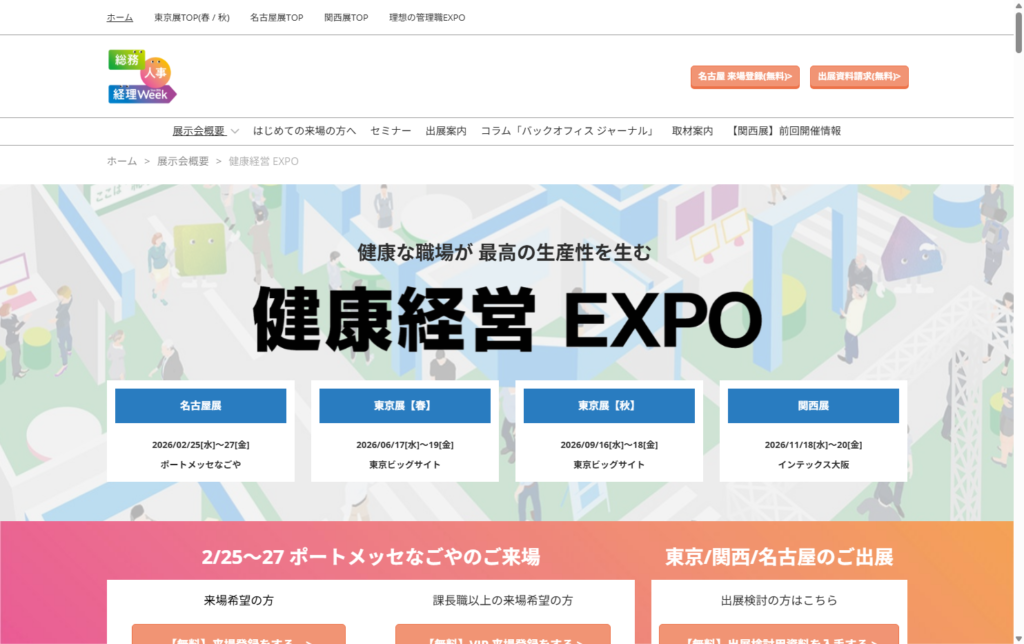Viewport: 1024px width, 644px height.
Task: Go to 東京展TOP(春 / 秋) page
Action: (x=191, y=18)
